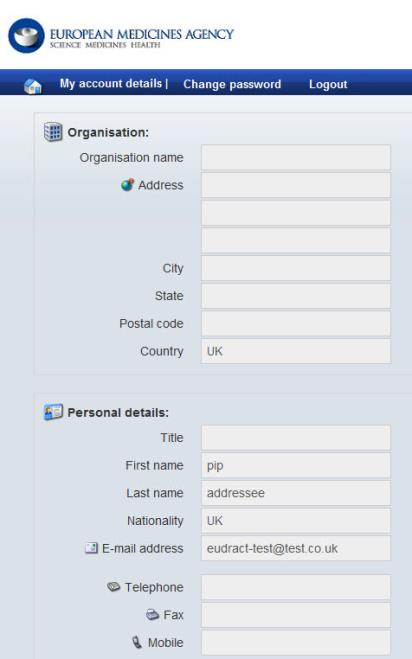Click the mobile phone icon
412x659 pixels.
(x=137, y=642)
